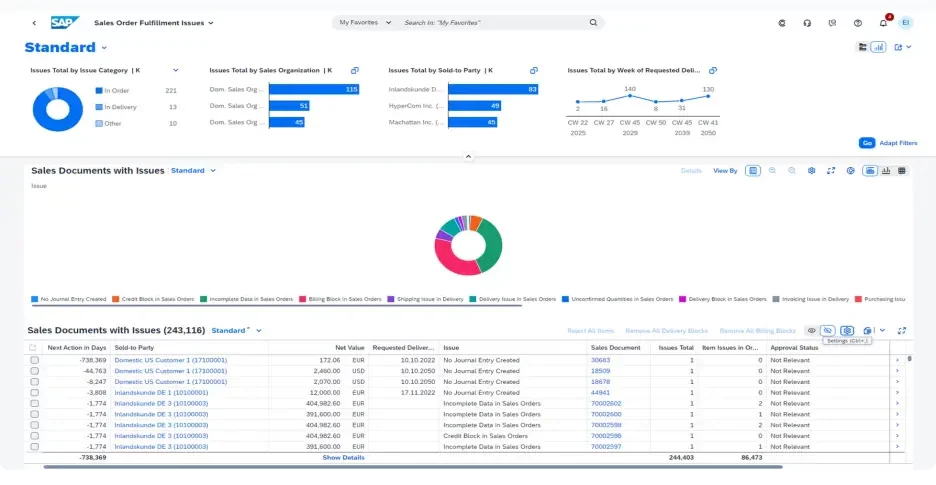Screen dimensions: 936x485
Task: Open row details arrow for document 30683
Action: pyautogui.click(x=897, y=361)
